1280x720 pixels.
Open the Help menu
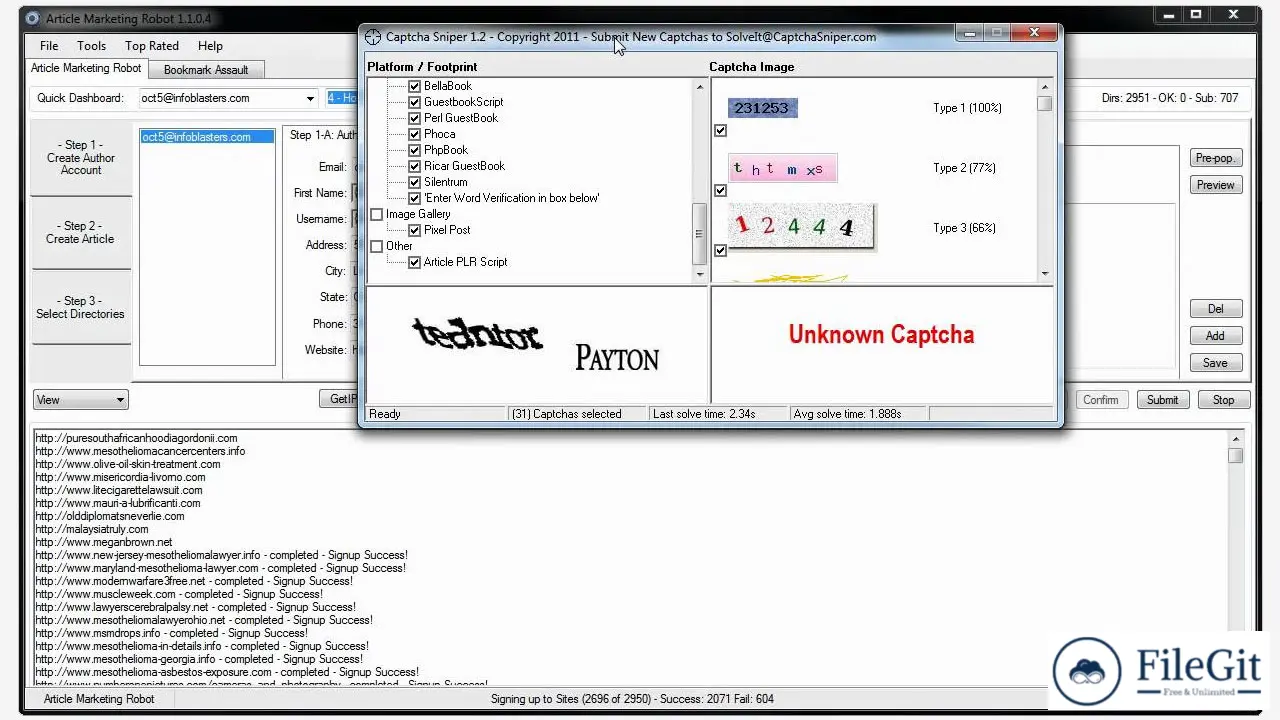[x=210, y=46]
